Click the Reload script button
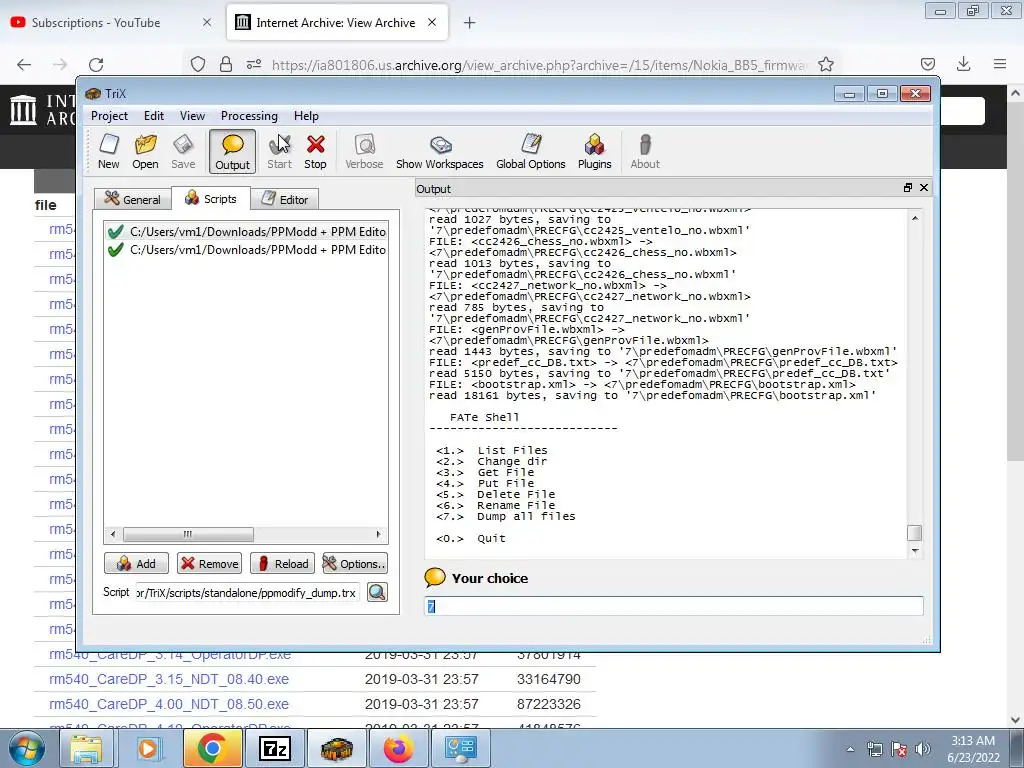 (x=283, y=564)
